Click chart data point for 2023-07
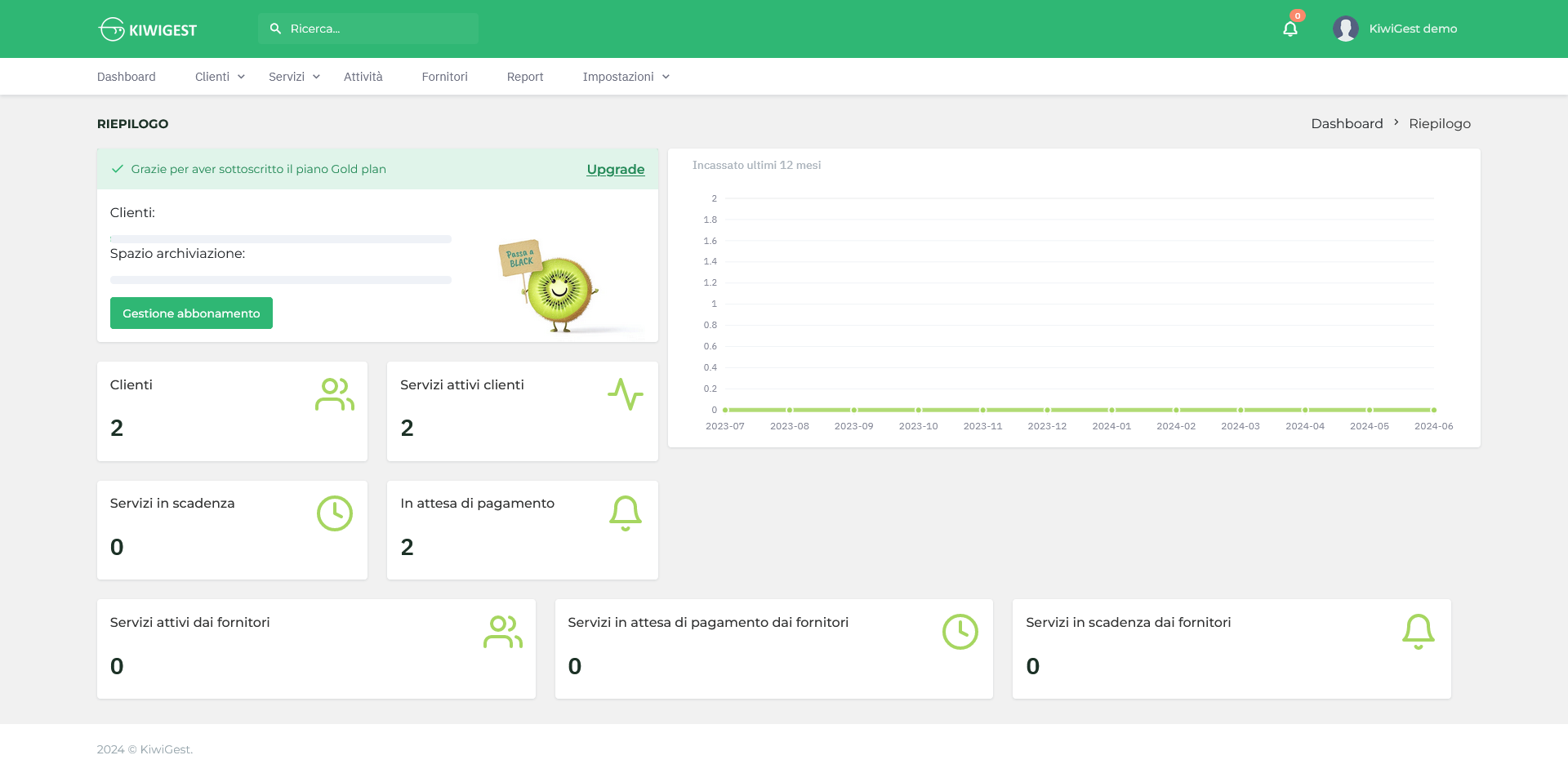Image resolution: width=1568 pixels, height=773 pixels. [x=725, y=410]
